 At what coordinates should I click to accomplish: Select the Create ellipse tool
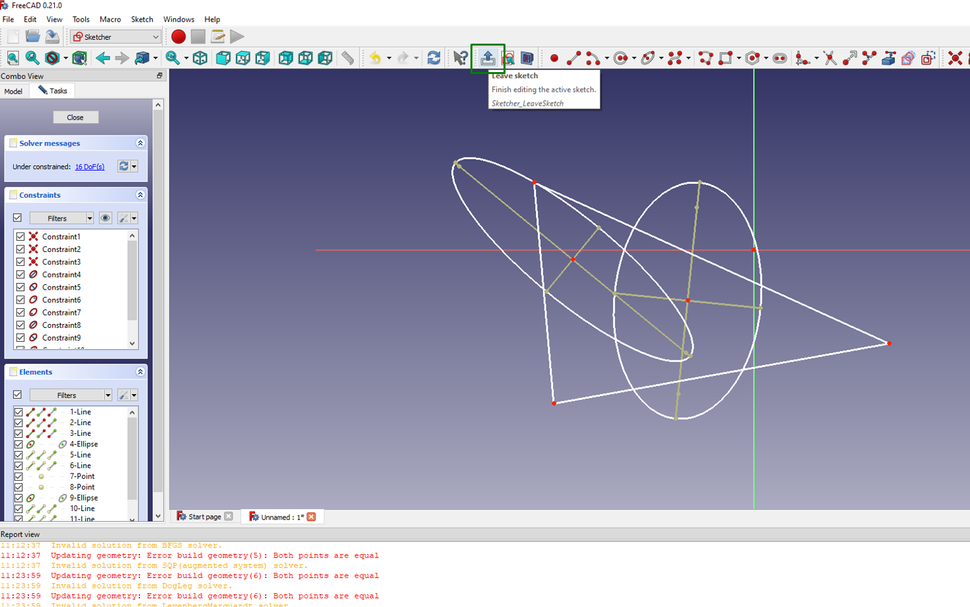(x=648, y=58)
